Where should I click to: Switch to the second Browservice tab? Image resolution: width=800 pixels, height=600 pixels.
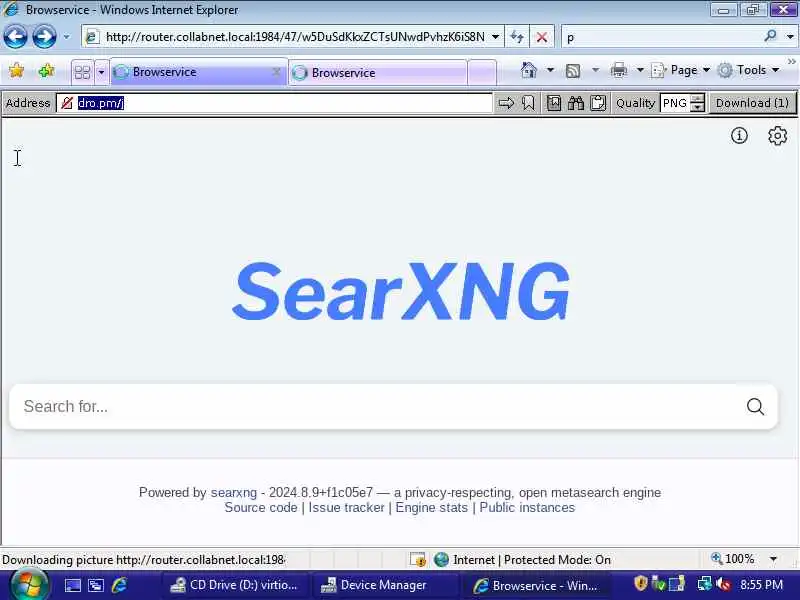tap(378, 73)
